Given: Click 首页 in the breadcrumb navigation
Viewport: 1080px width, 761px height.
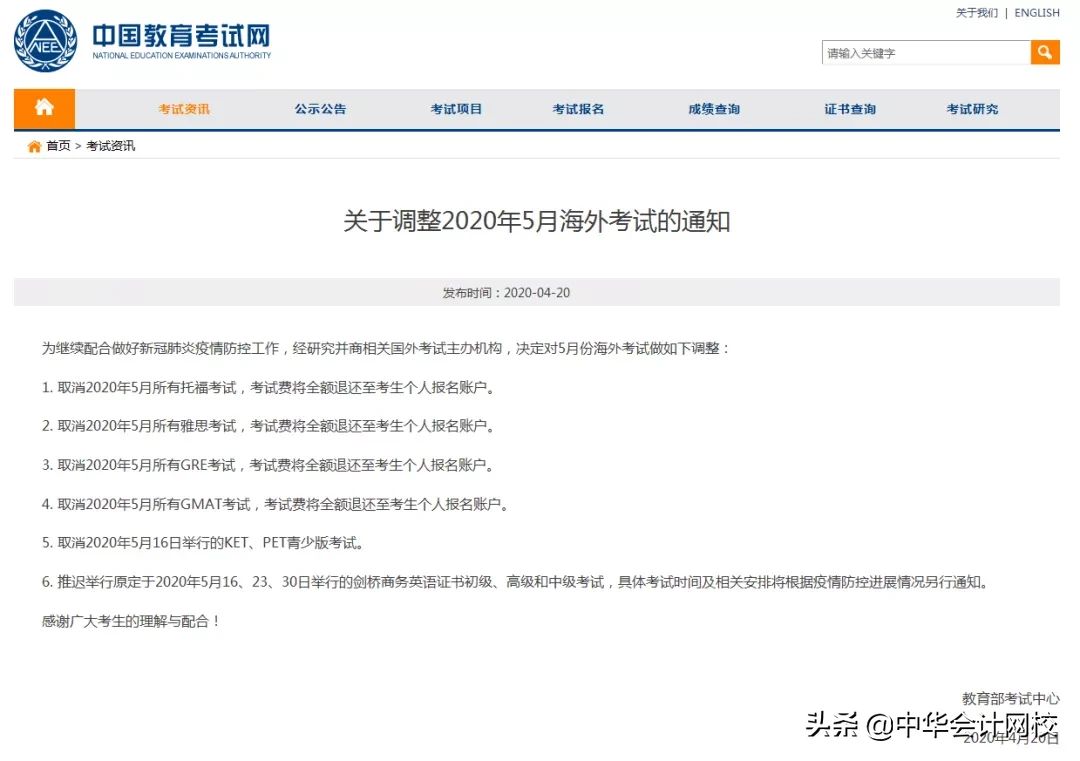Looking at the screenshot, I should [54, 145].
